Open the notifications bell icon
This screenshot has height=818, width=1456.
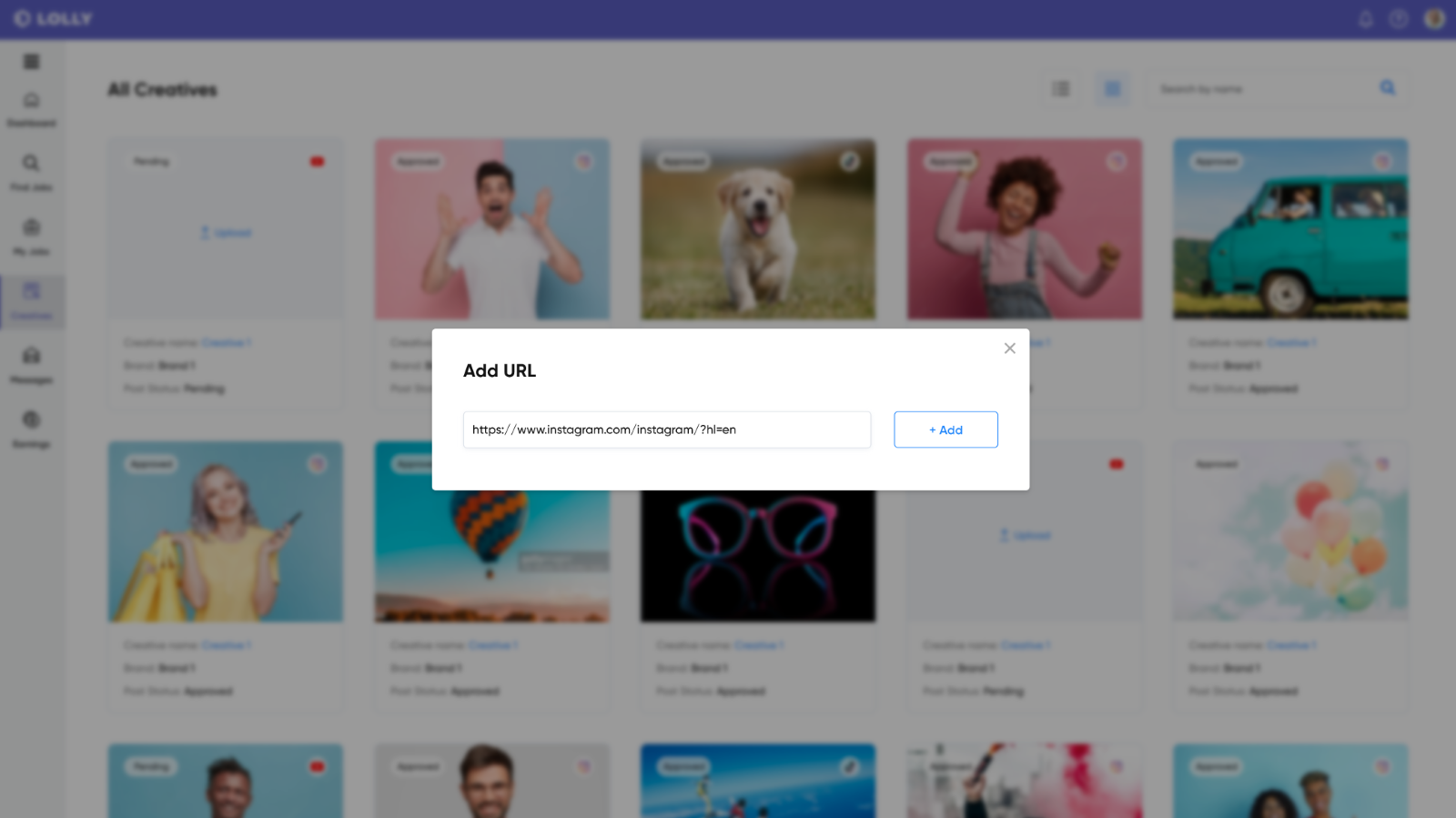(1366, 19)
